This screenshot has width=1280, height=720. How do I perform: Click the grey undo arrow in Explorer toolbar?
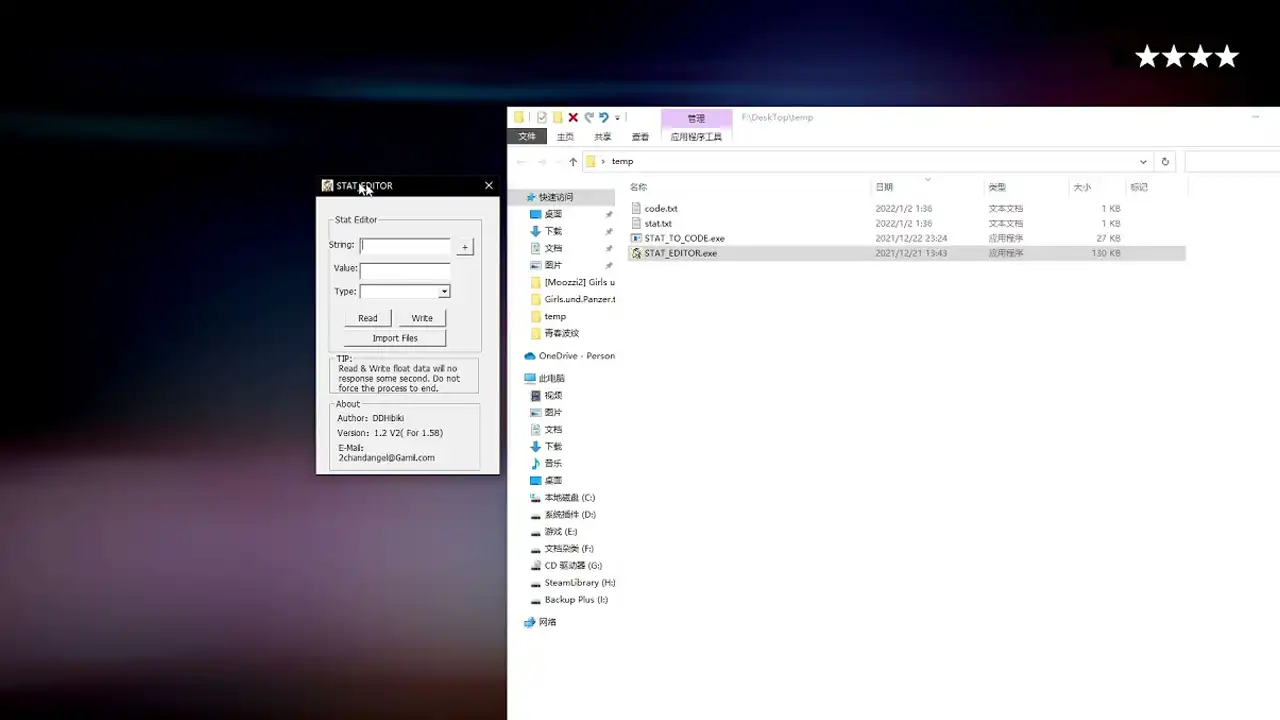tap(589, 117)
